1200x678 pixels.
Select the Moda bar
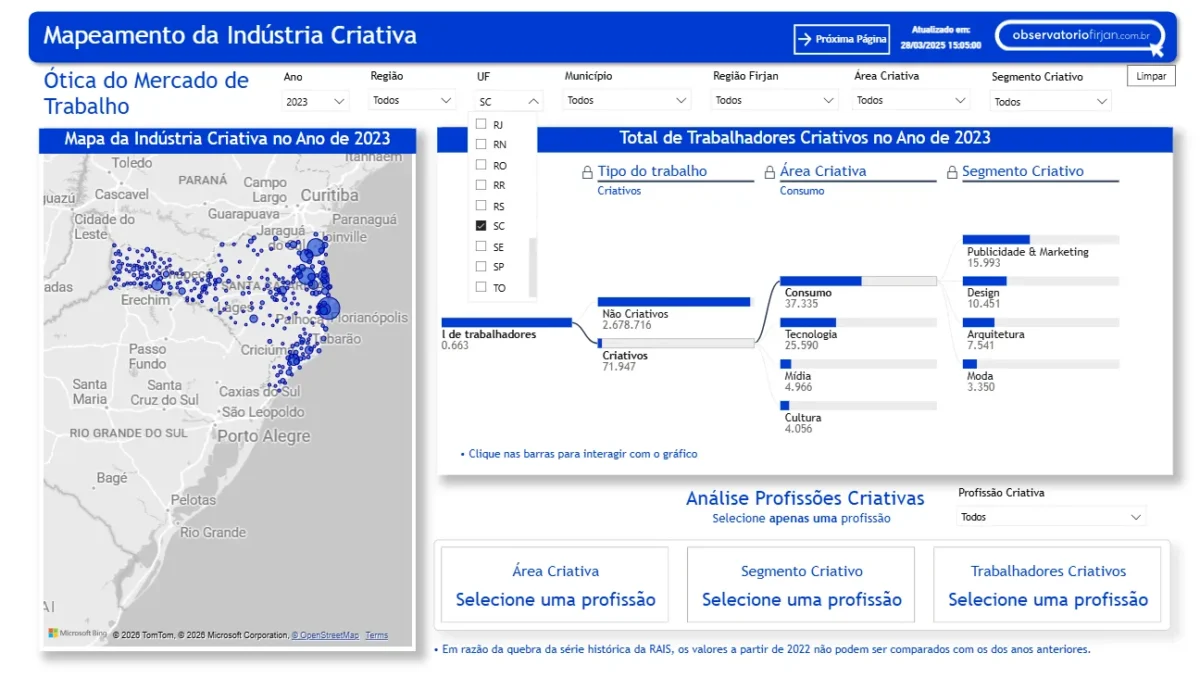click(1041, 364)
